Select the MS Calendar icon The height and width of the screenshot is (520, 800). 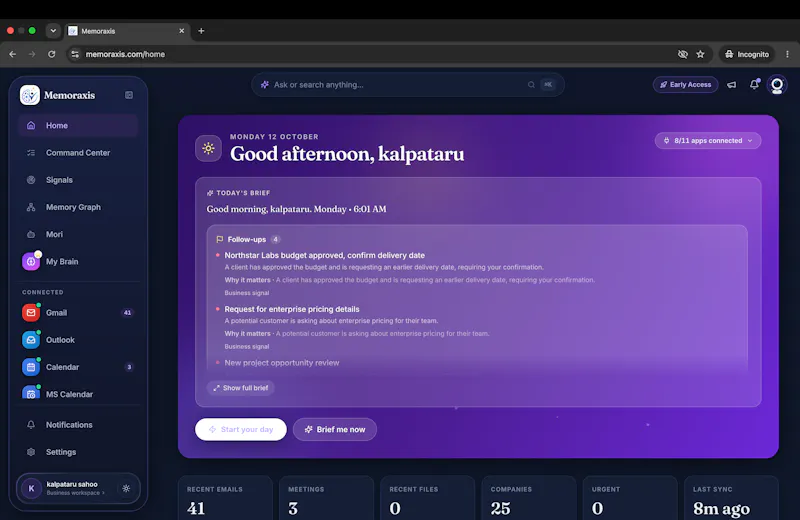(31, 392)
